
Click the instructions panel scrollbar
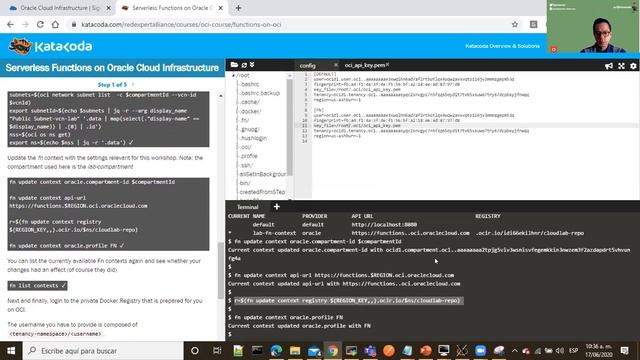tap(220, 271)
